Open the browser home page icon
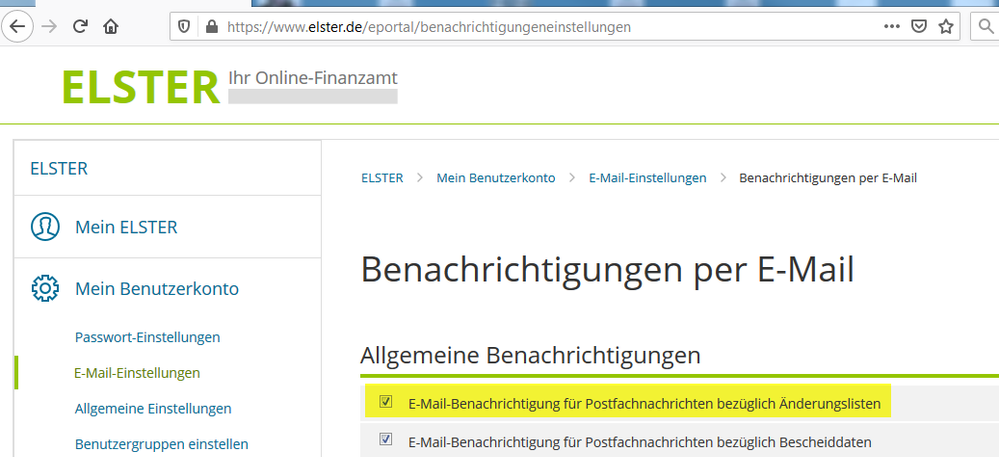Screen dimensions: 999x457 tap(111, 27)
